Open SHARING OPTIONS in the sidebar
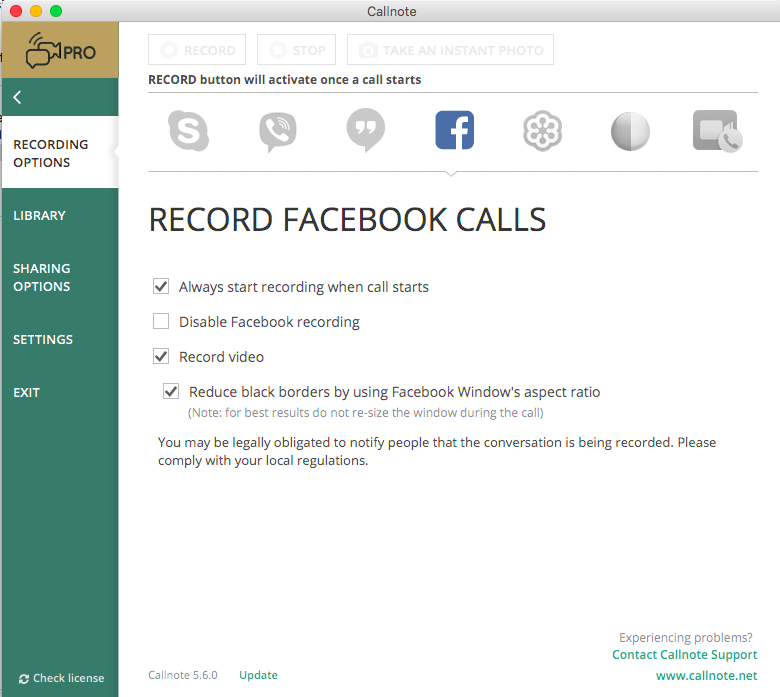This screenshot has width=780, height=697. click(42, 277)
